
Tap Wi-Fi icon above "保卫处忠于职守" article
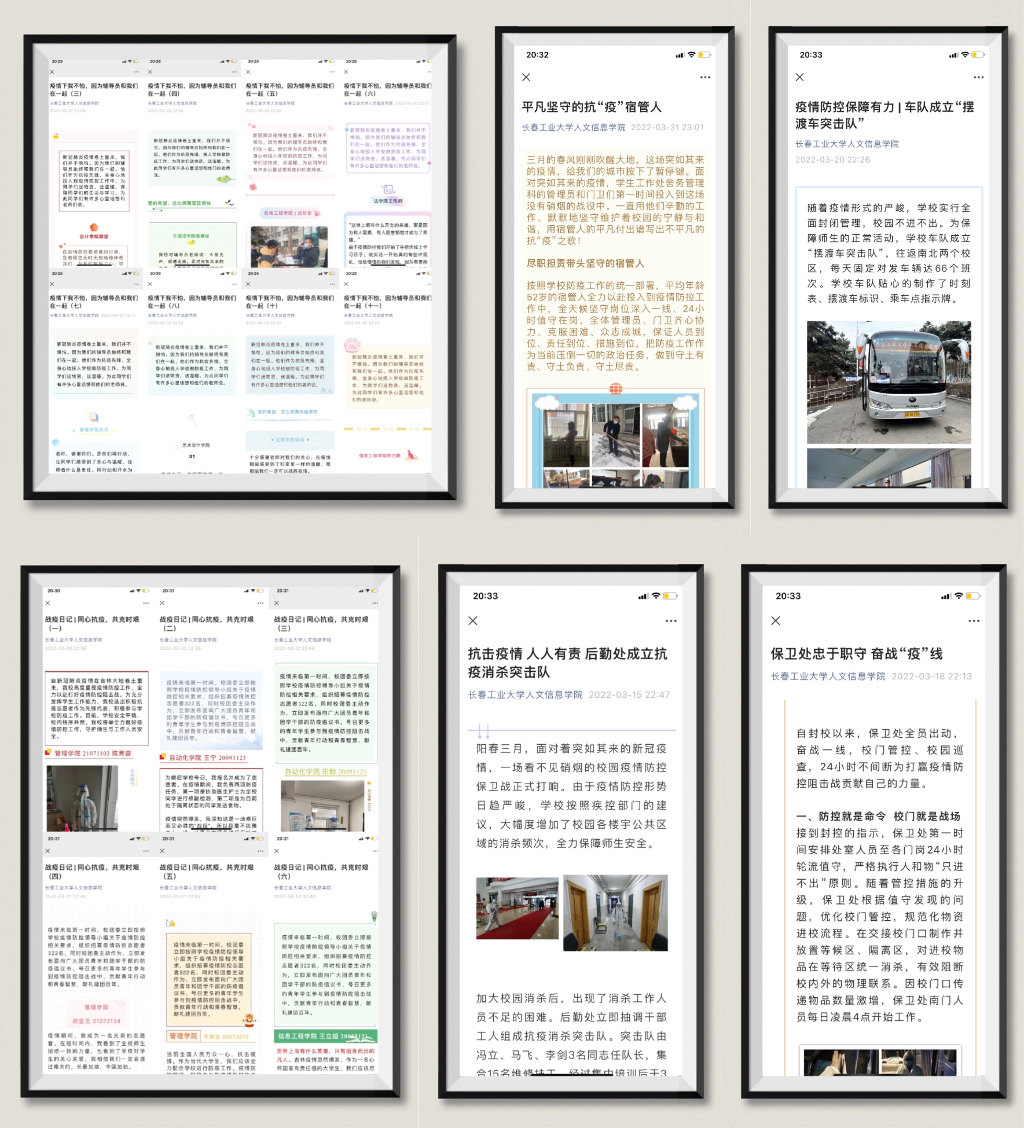[957, 596]
